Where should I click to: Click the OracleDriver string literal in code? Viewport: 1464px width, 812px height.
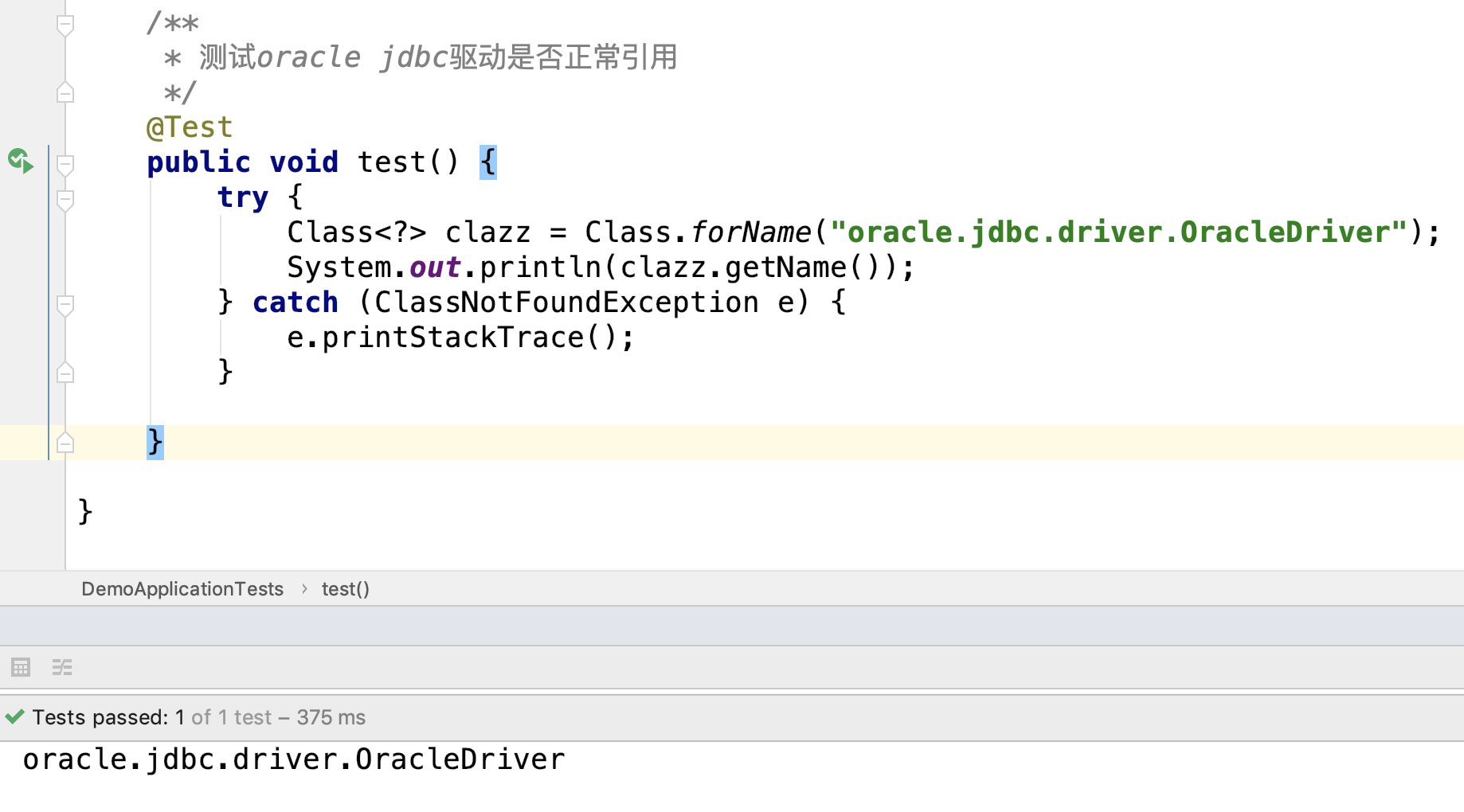[x=1118, y=232]
